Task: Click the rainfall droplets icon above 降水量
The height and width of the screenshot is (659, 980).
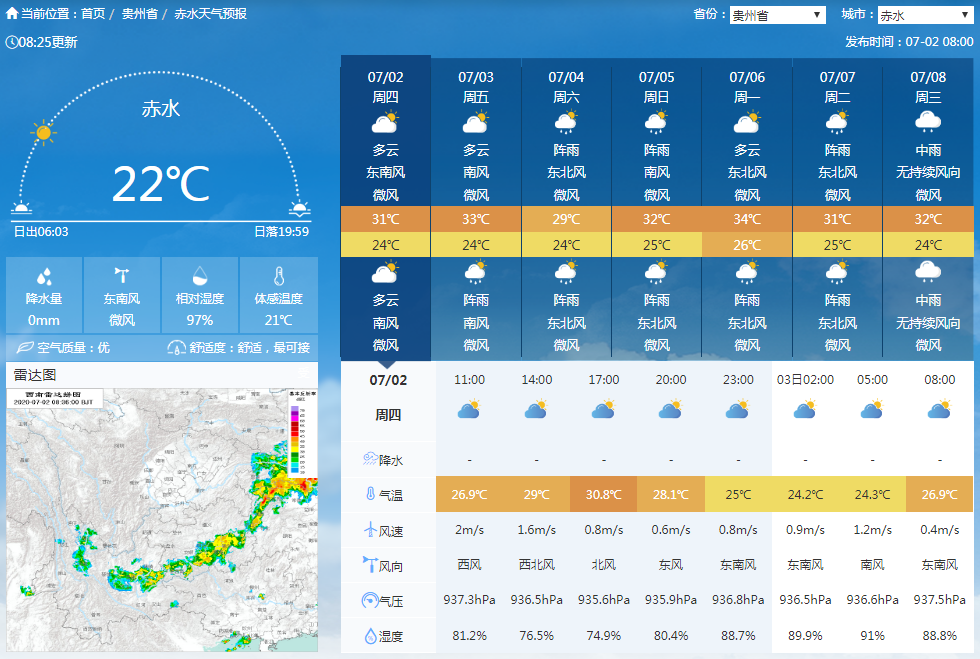Action: point(44,276)
